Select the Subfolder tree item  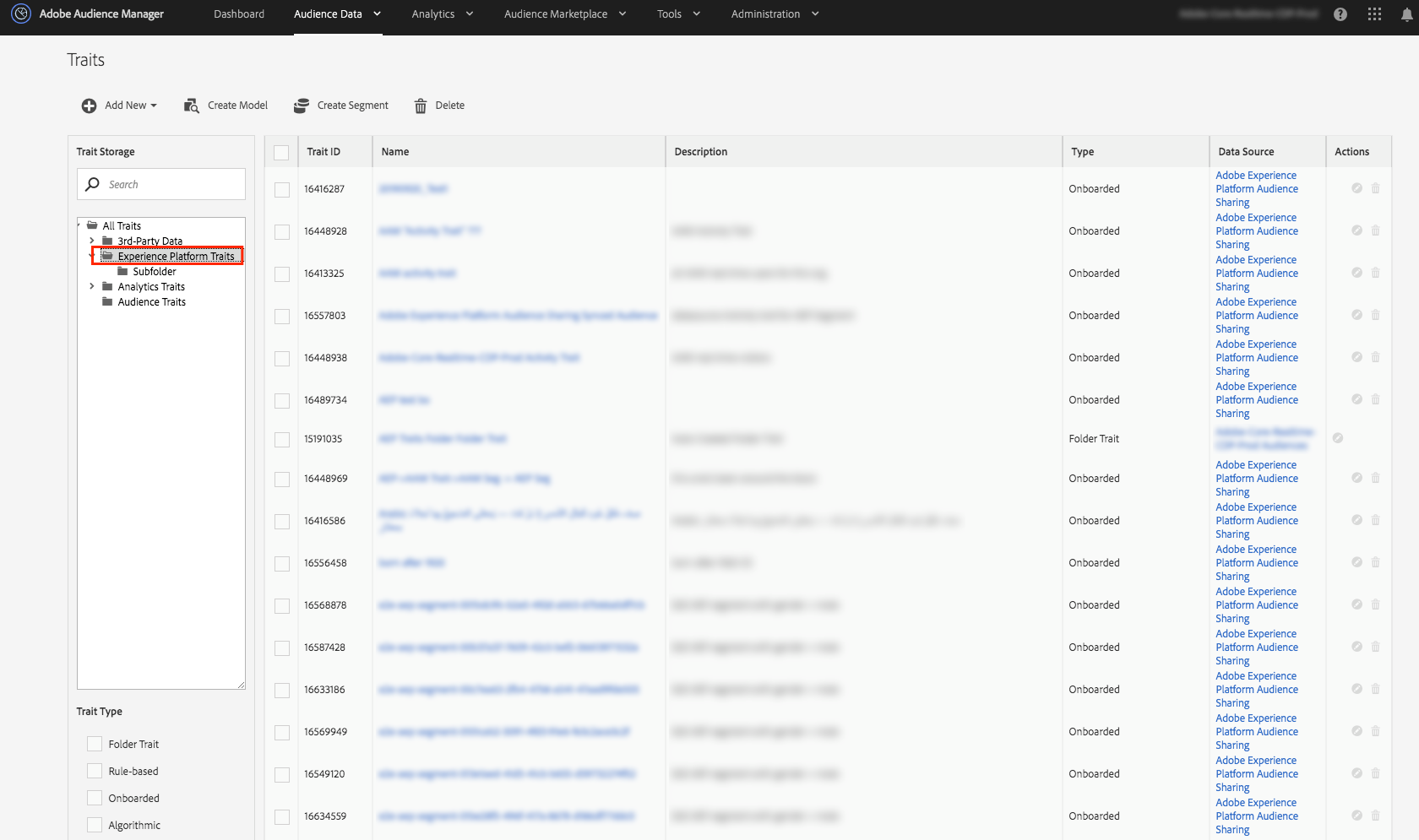point(155,271)
